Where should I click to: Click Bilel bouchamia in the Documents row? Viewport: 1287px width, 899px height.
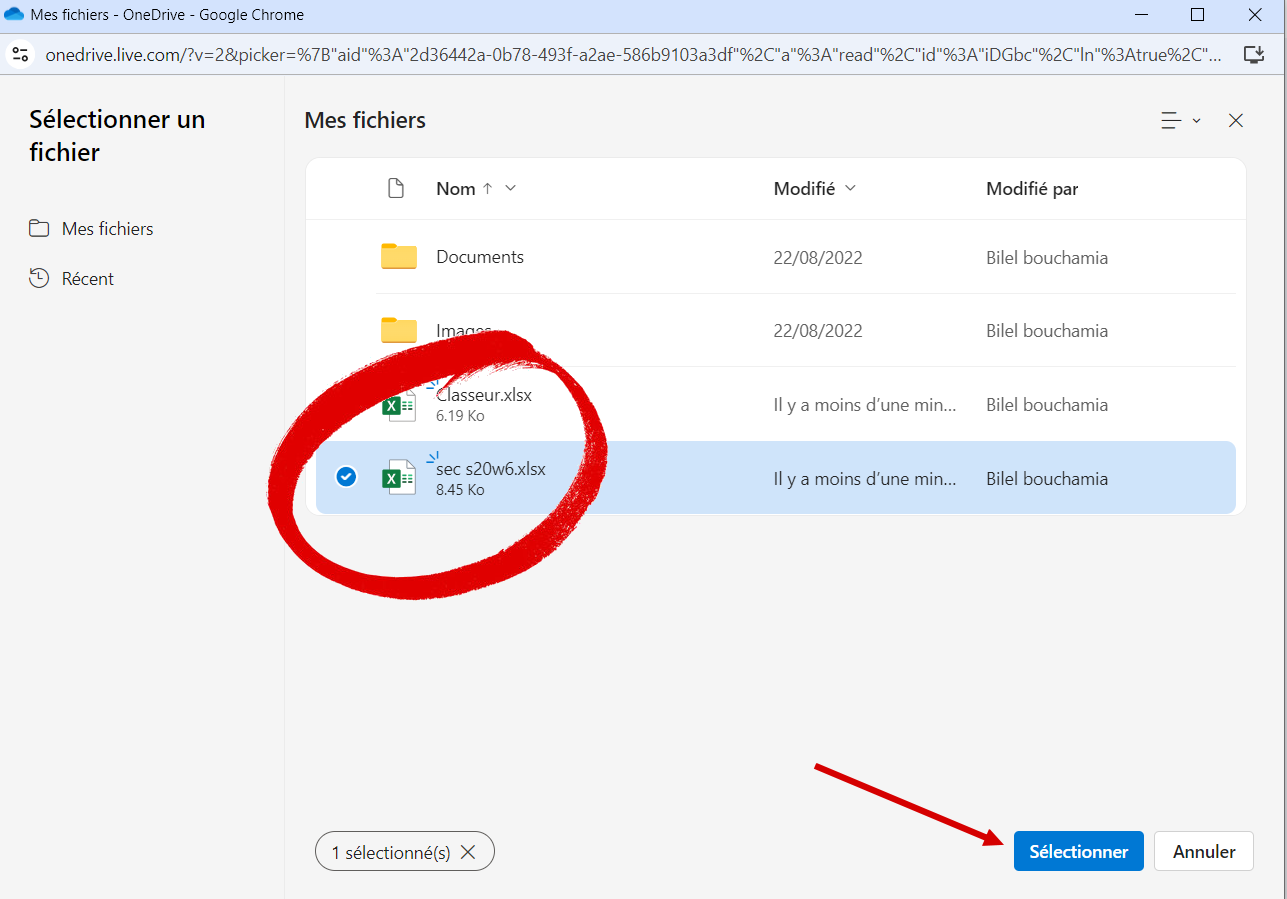(1047, 258)
